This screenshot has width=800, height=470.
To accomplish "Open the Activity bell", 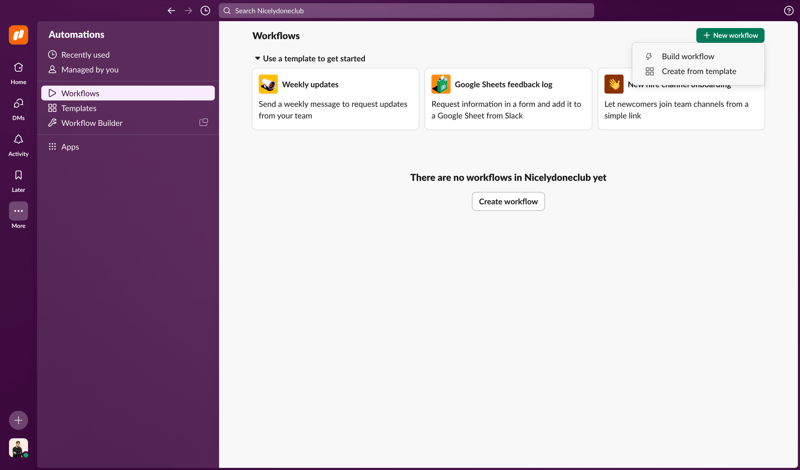I will click(x=18, y=145).
